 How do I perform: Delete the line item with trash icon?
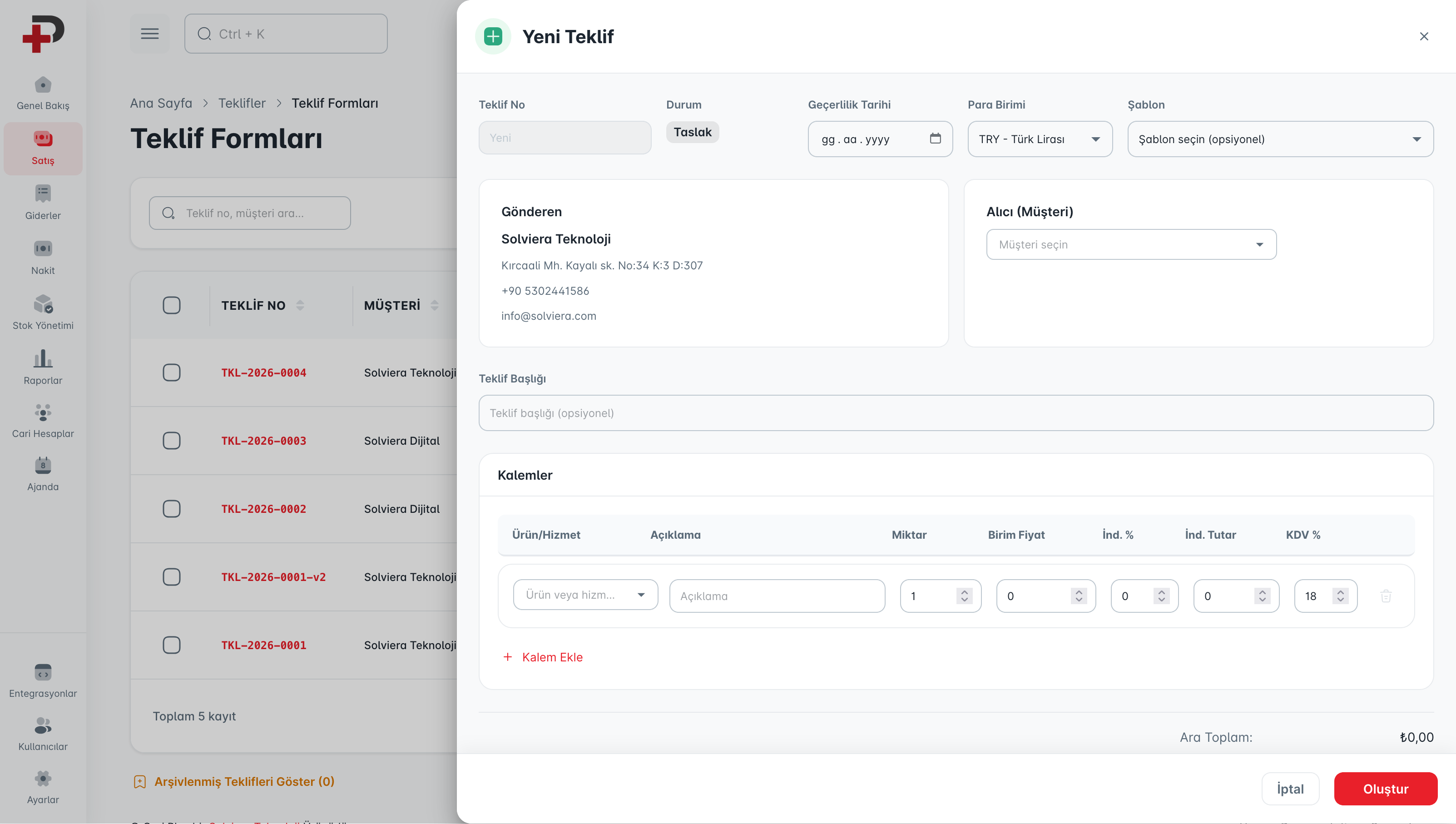pos(1385,596)
